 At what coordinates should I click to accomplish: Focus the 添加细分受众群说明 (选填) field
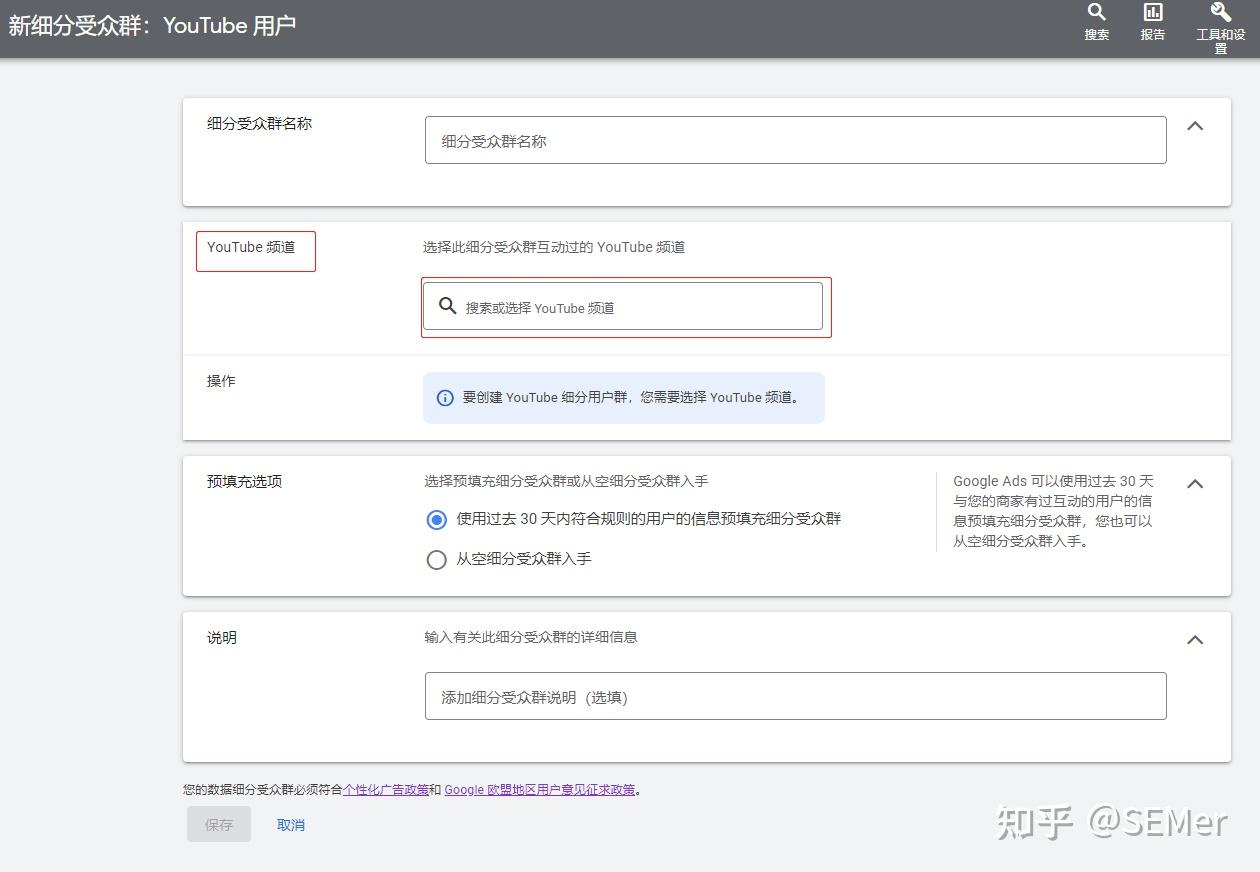795,696
